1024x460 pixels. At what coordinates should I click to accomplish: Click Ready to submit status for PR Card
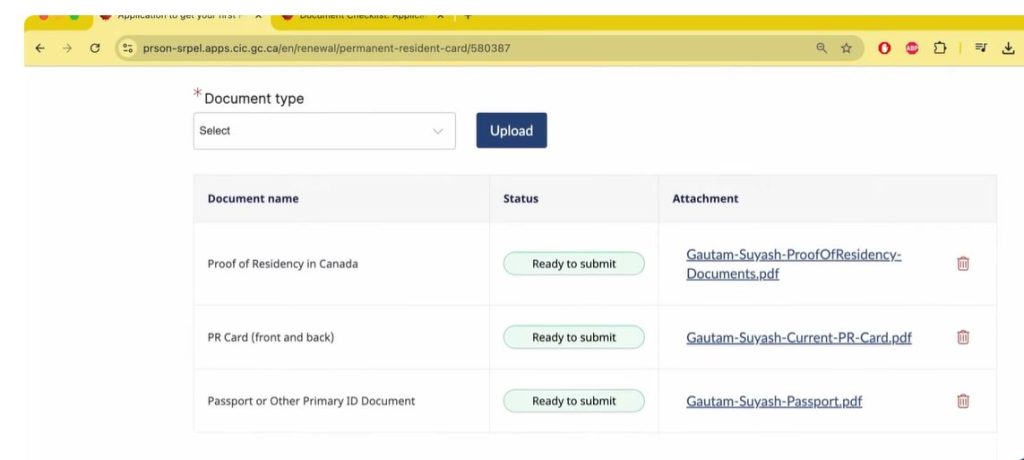point(573,337)
